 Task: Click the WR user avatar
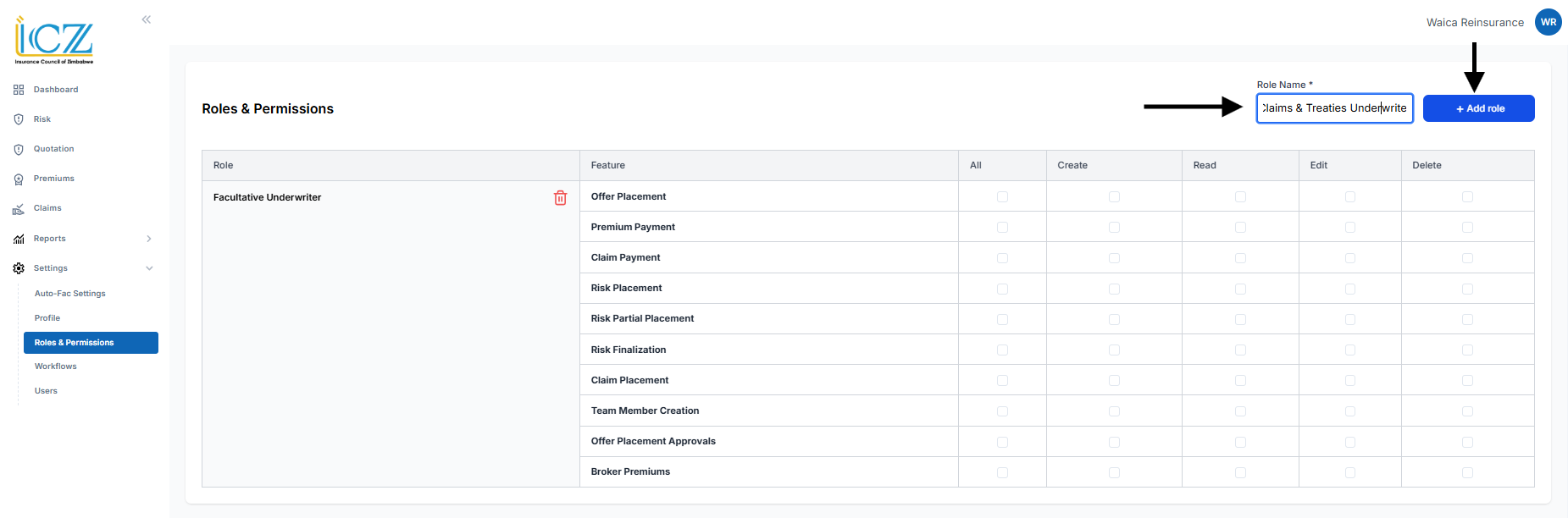point(1548,23)
